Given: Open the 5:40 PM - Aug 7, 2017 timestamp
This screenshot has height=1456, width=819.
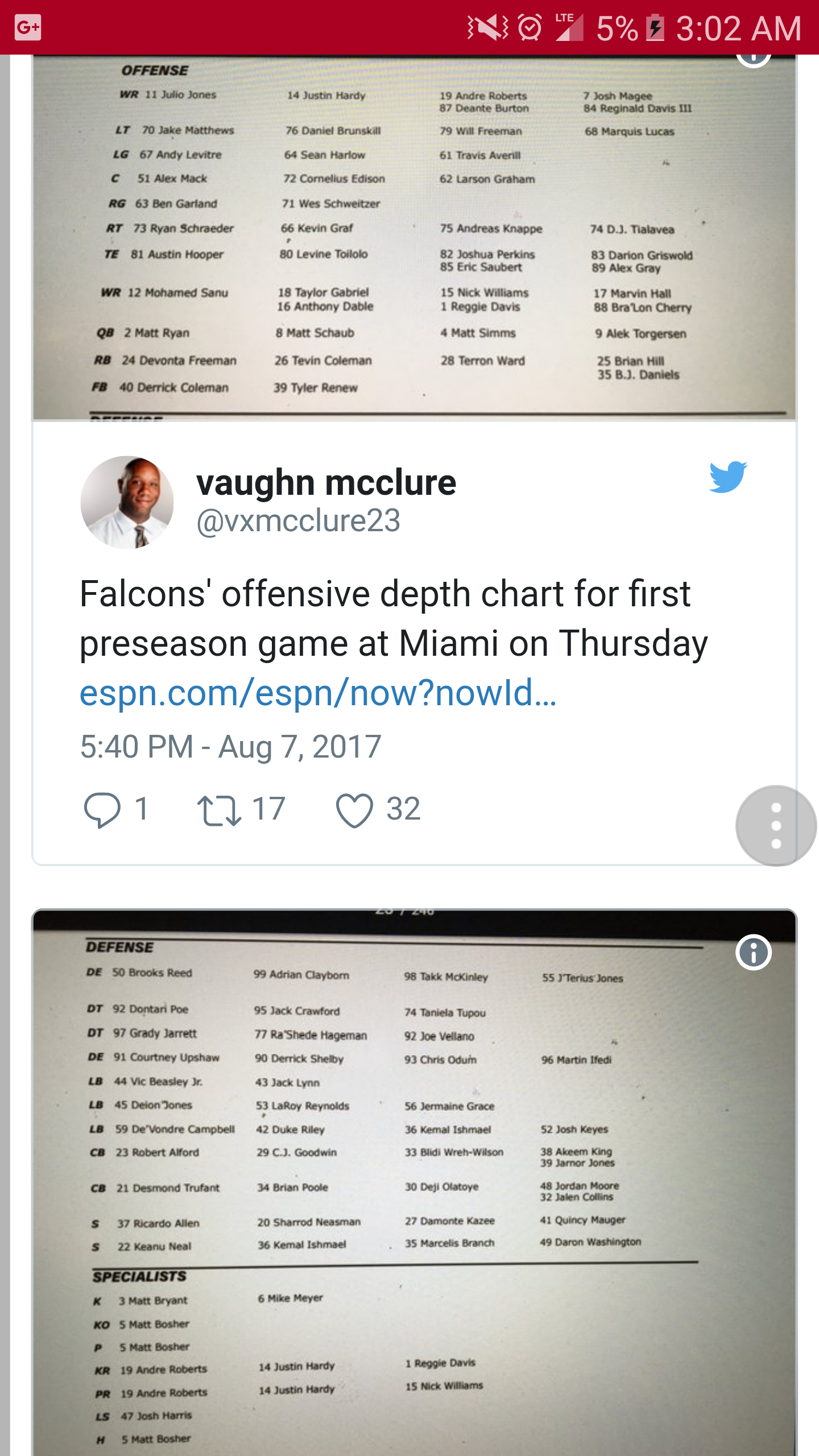Looking at the screenshot, I should pyautogui.click(x=230, y=746).
